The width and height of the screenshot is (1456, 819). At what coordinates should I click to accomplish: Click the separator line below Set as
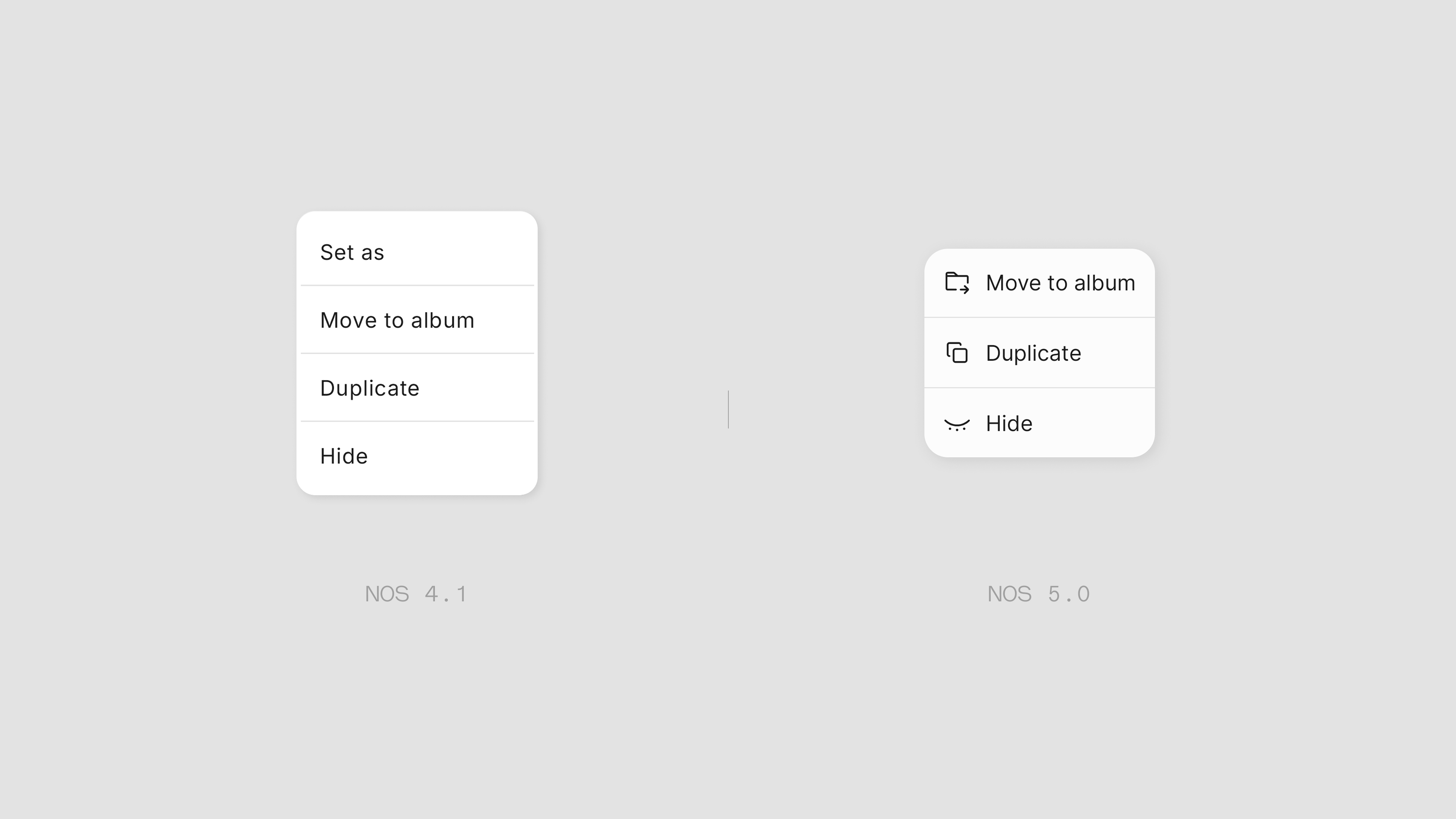[417, 286]
